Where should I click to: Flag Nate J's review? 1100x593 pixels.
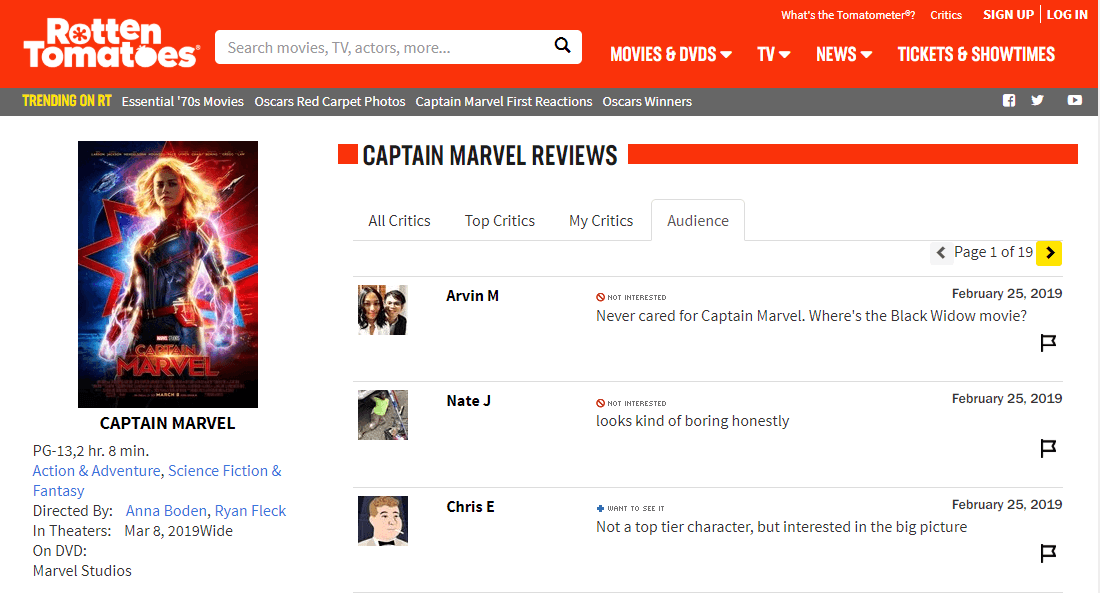(1048, 448)
